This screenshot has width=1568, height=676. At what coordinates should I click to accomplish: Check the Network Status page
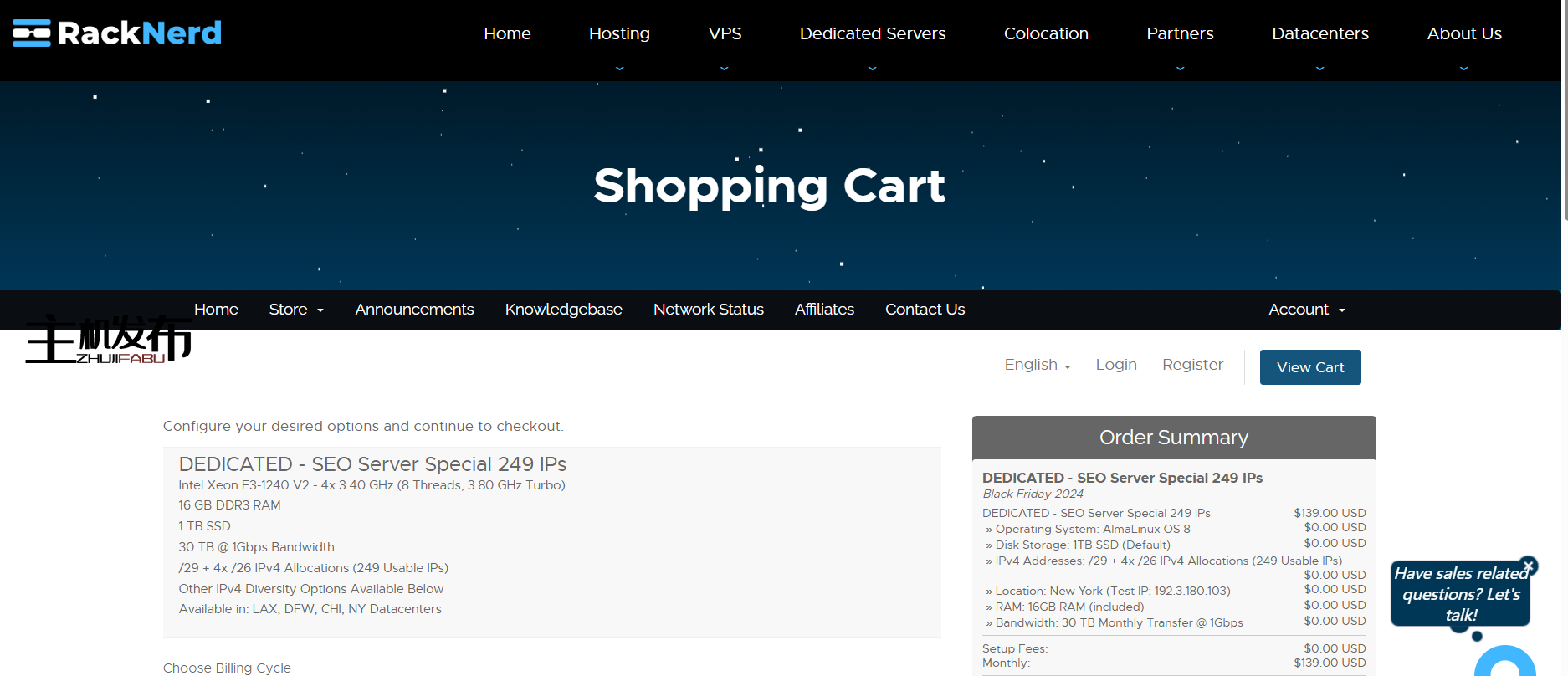click(708, 310)
